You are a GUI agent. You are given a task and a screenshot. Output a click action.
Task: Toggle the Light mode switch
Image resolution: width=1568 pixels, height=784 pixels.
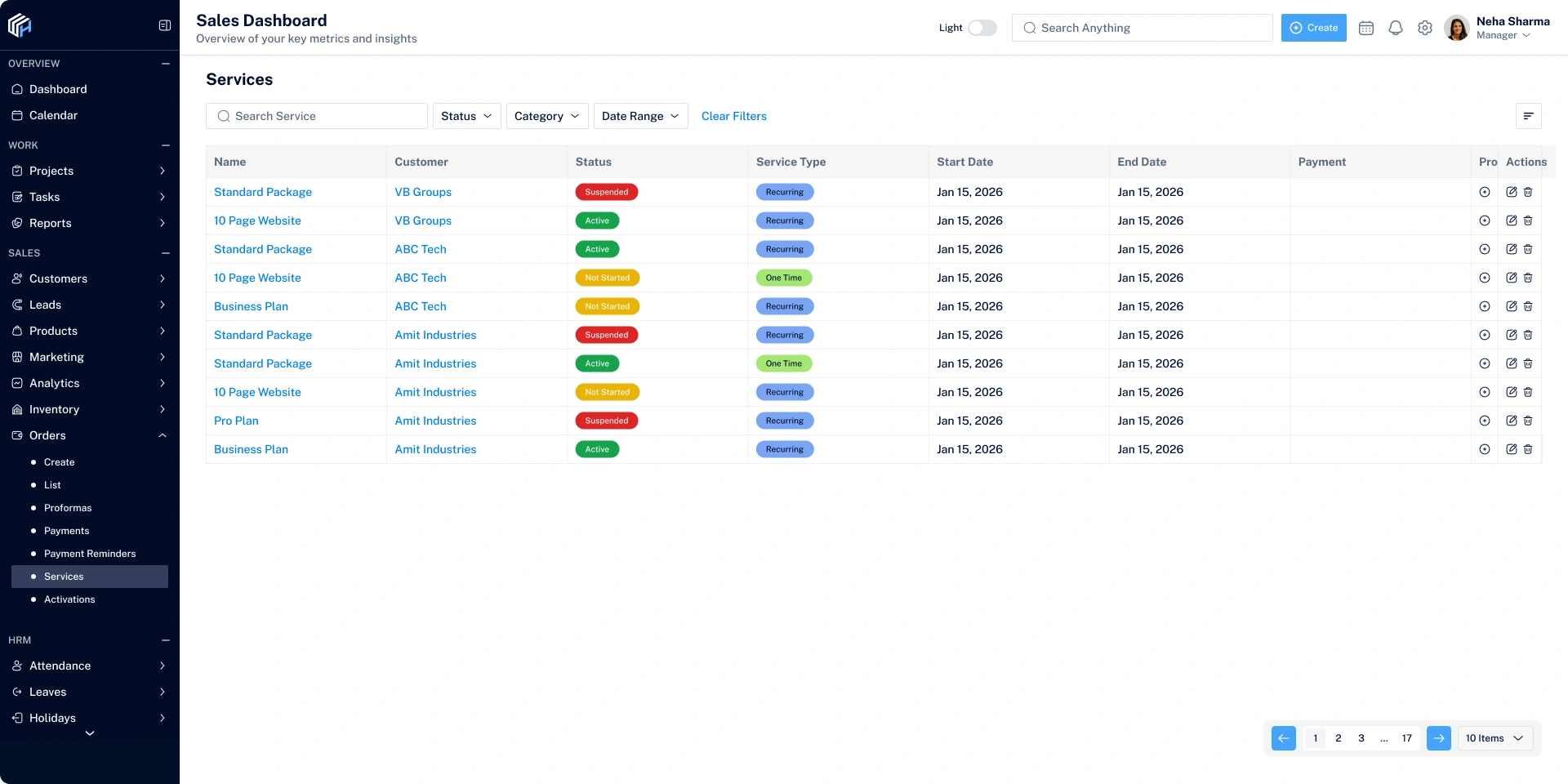click(x=982, y=28)
